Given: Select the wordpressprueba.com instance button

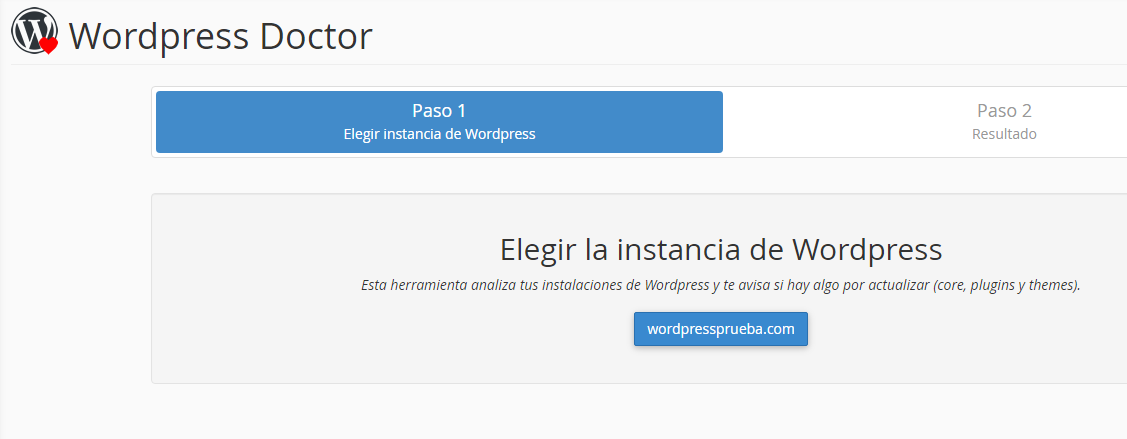Looking at the screenshot, I should 720,329.
